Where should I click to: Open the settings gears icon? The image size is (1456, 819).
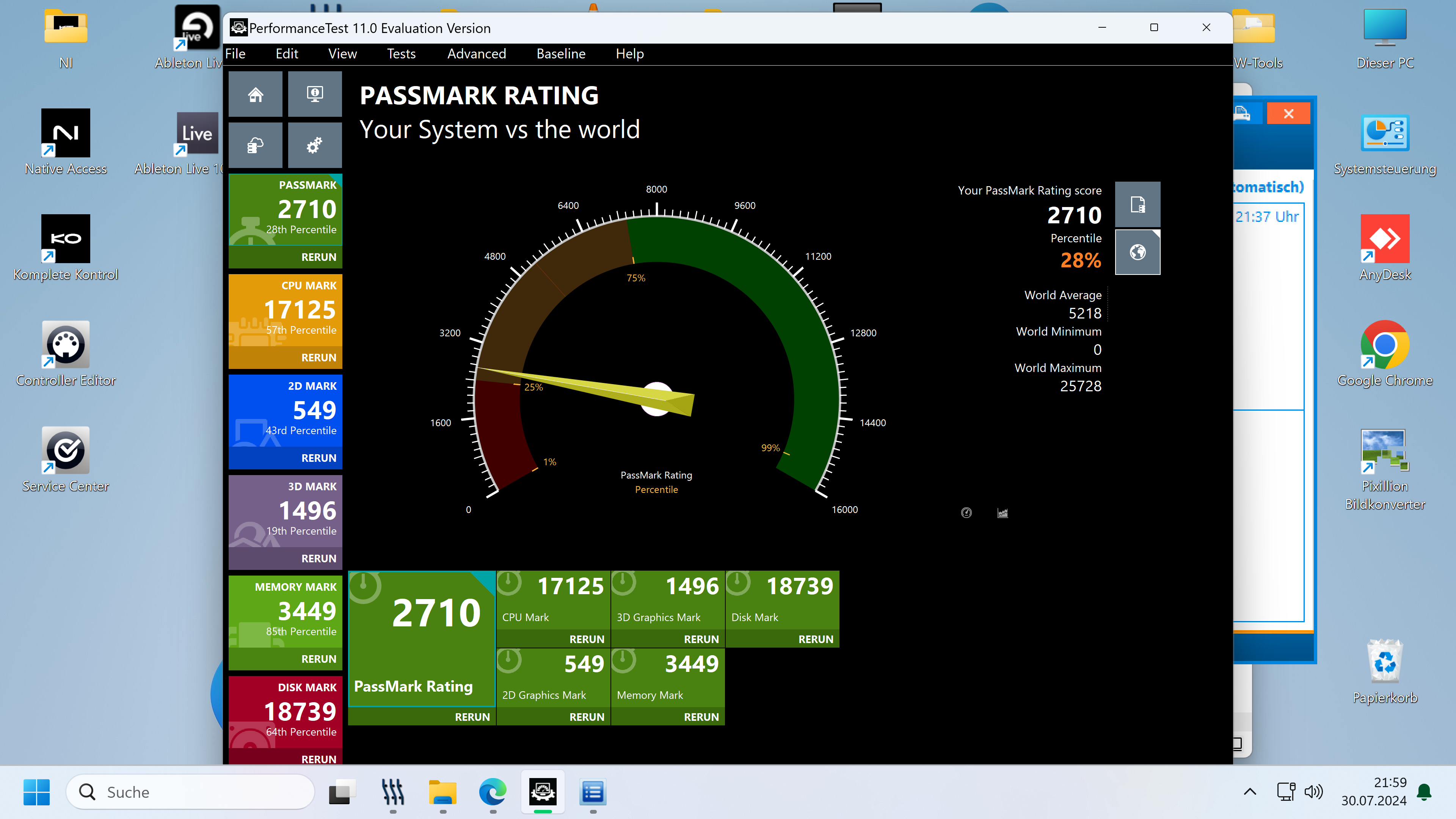point(315,146)
